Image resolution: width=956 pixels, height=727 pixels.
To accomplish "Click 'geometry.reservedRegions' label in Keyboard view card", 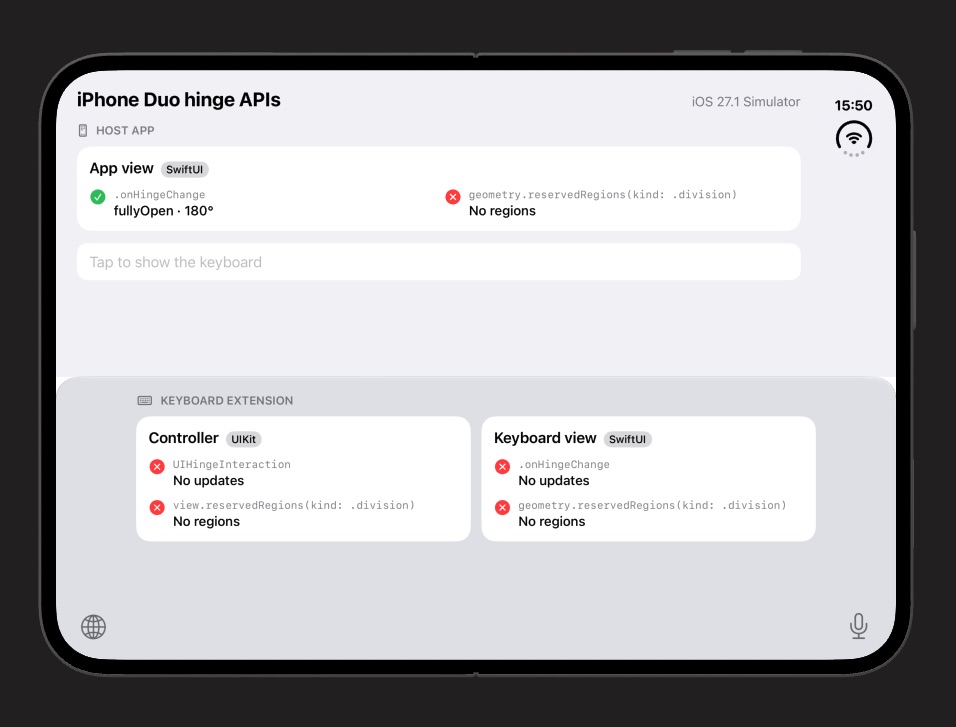I will tap(652, 505).
